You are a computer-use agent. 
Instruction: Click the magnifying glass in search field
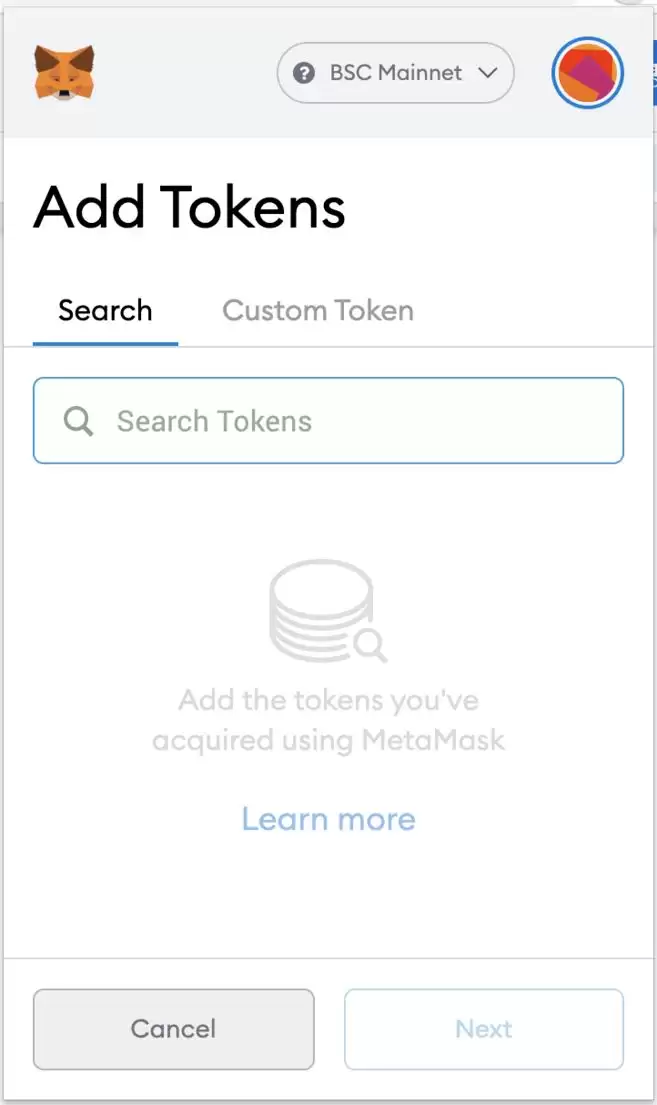tap(79, 421)
